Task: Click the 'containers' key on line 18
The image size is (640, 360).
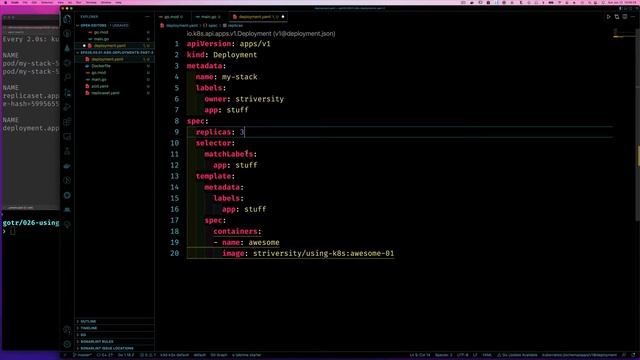Action: click(x=236, y=231)
